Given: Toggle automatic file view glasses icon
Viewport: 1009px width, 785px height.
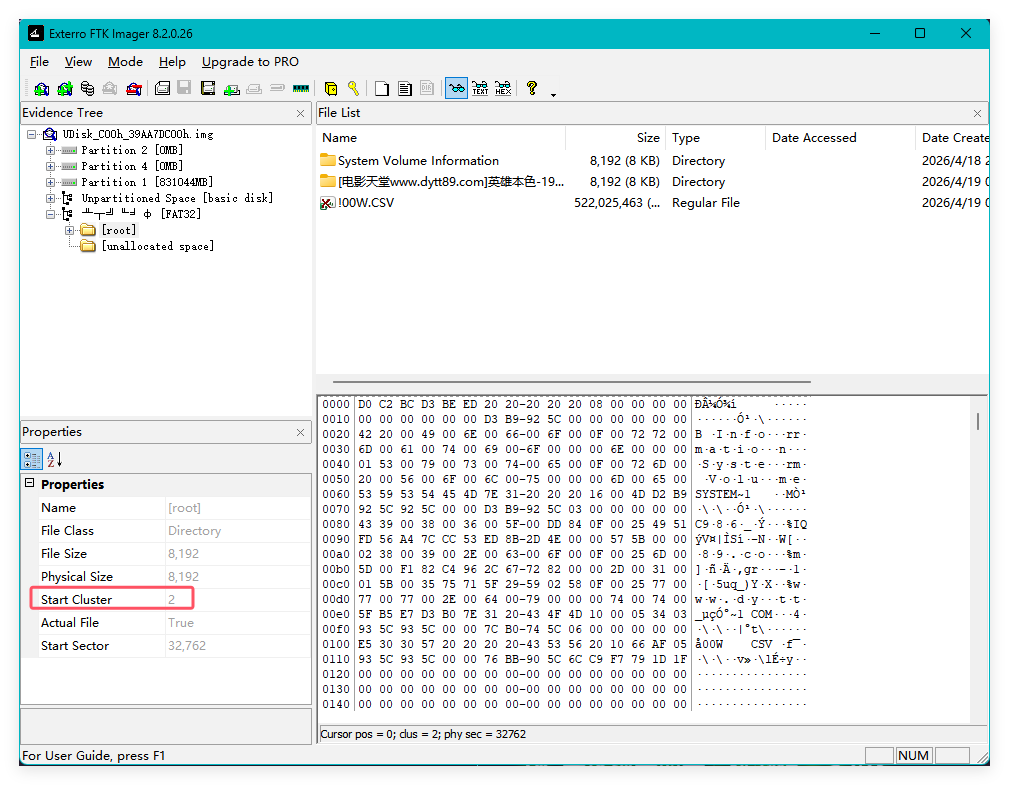Looking at the screenshot, I should (456, 88).
